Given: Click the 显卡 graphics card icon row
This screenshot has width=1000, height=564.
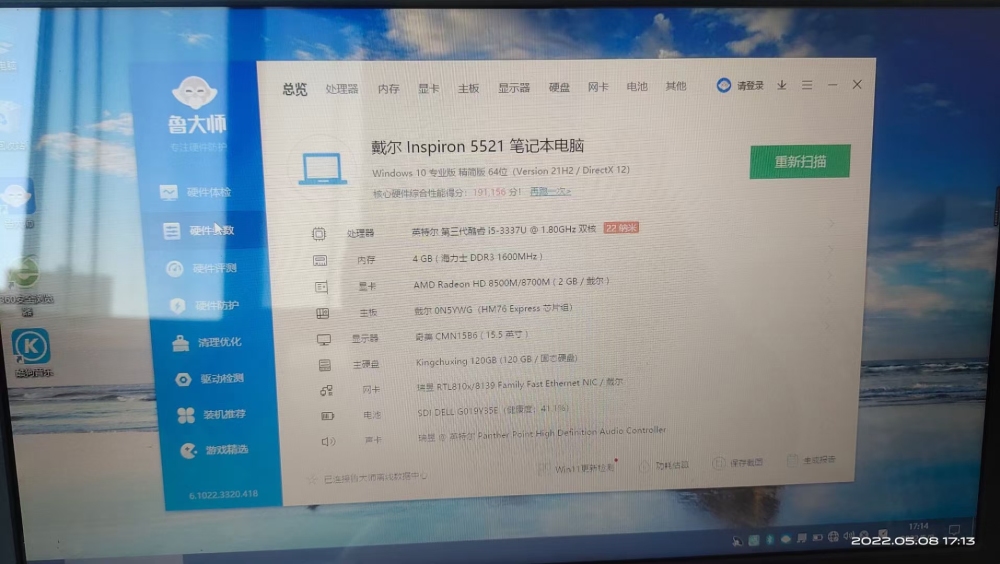Looking at the screenshot, I should click(321, 287).
